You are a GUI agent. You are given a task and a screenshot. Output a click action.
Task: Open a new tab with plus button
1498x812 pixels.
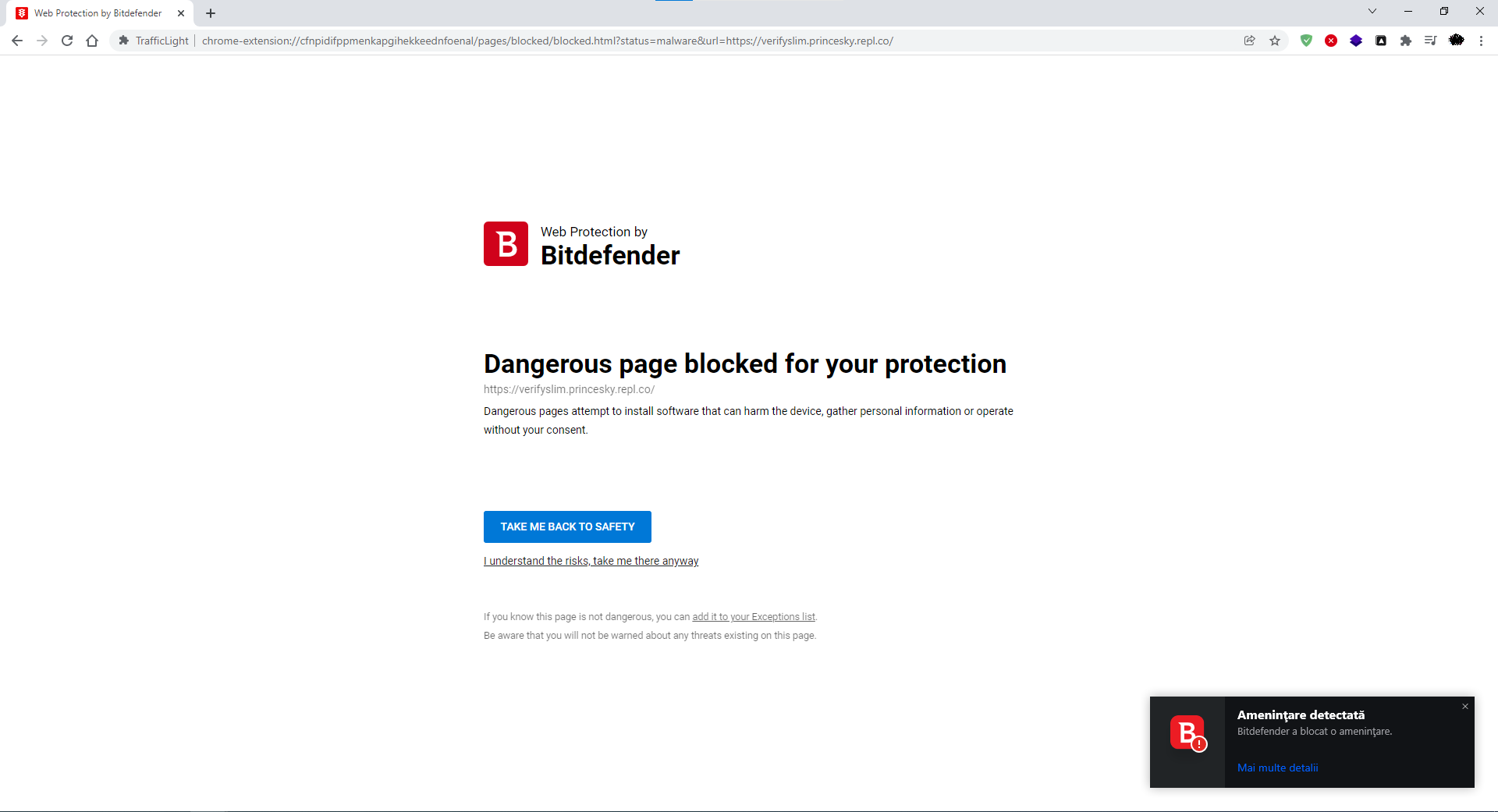(211, 13)
